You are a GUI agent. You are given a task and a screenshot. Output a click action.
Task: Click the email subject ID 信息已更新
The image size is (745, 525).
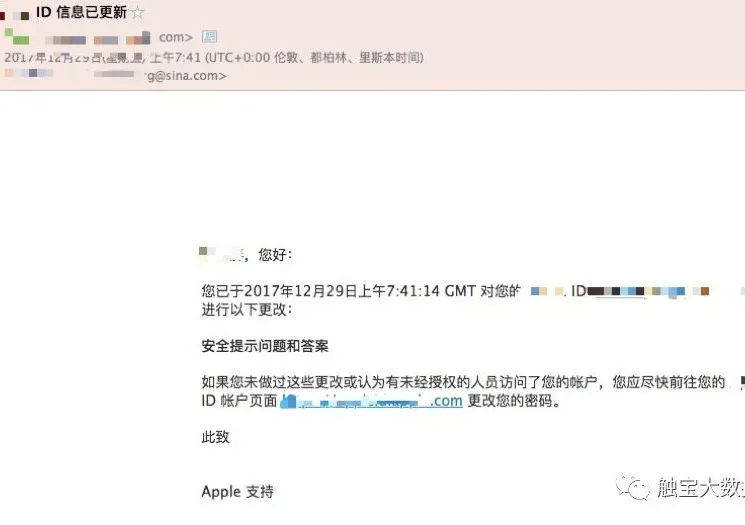(x=81, y=12)
